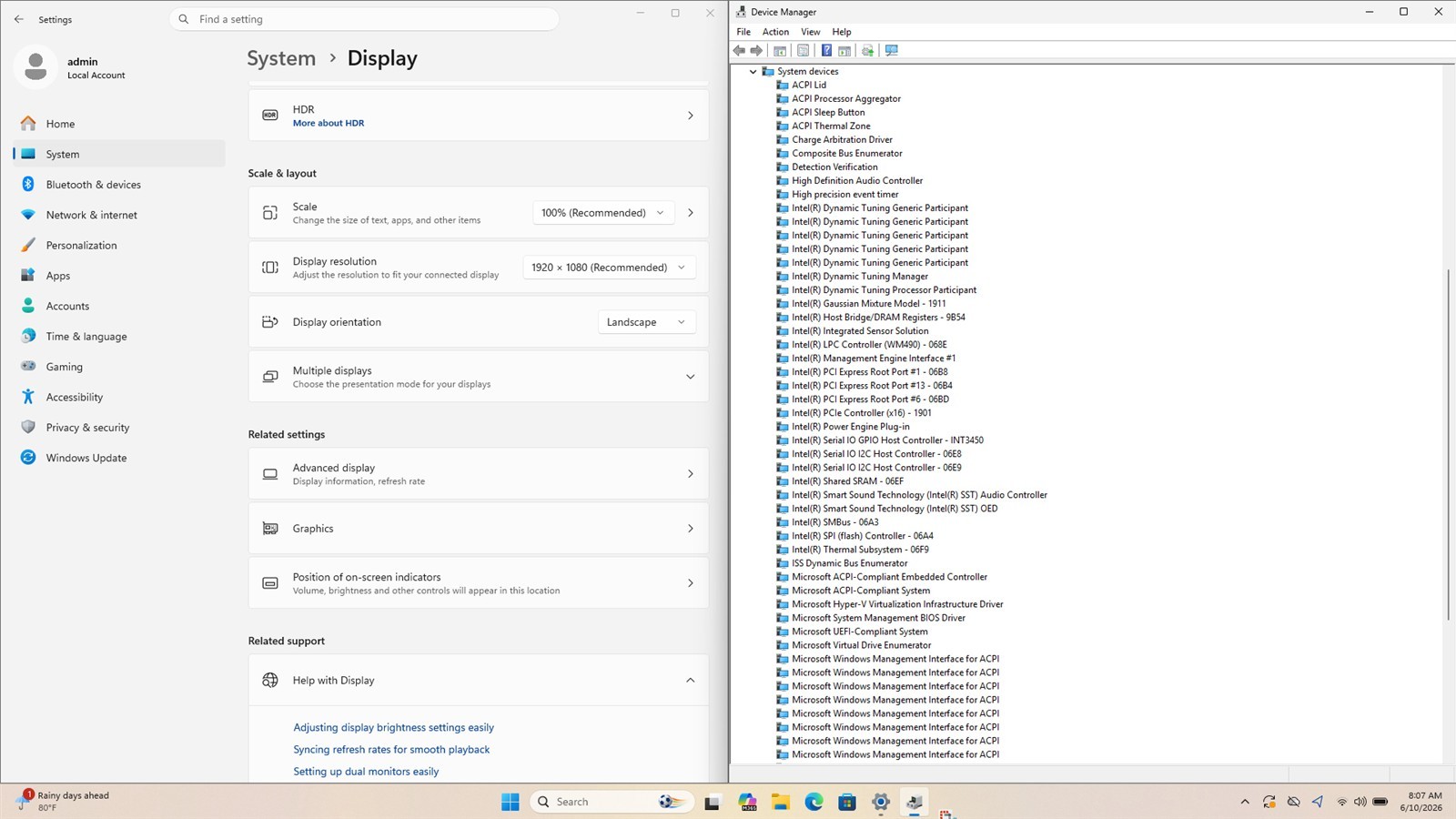Open Gaming settings page
Screen dimensions: 1456x819
pos(119,367)
